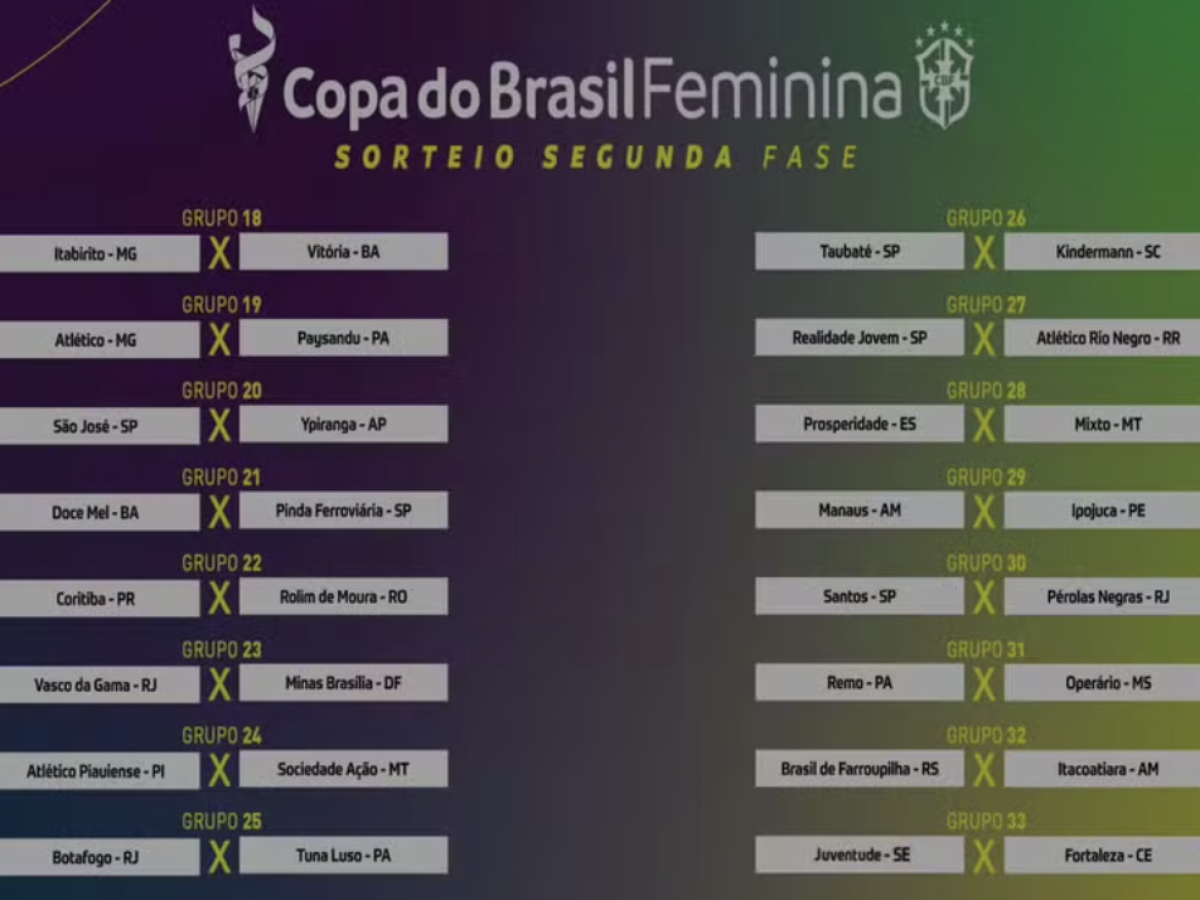Select the Paysandu - PA team box
Image resolution: width=1200 pixels, height=900 pixels.
343,338
